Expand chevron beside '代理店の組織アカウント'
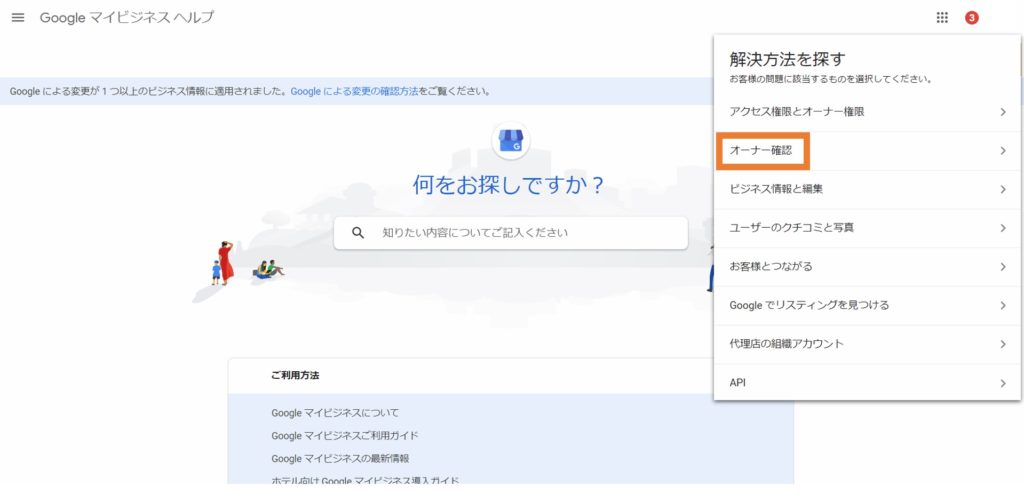Viewport: 1024px width, 502px height. (1003, 344)
